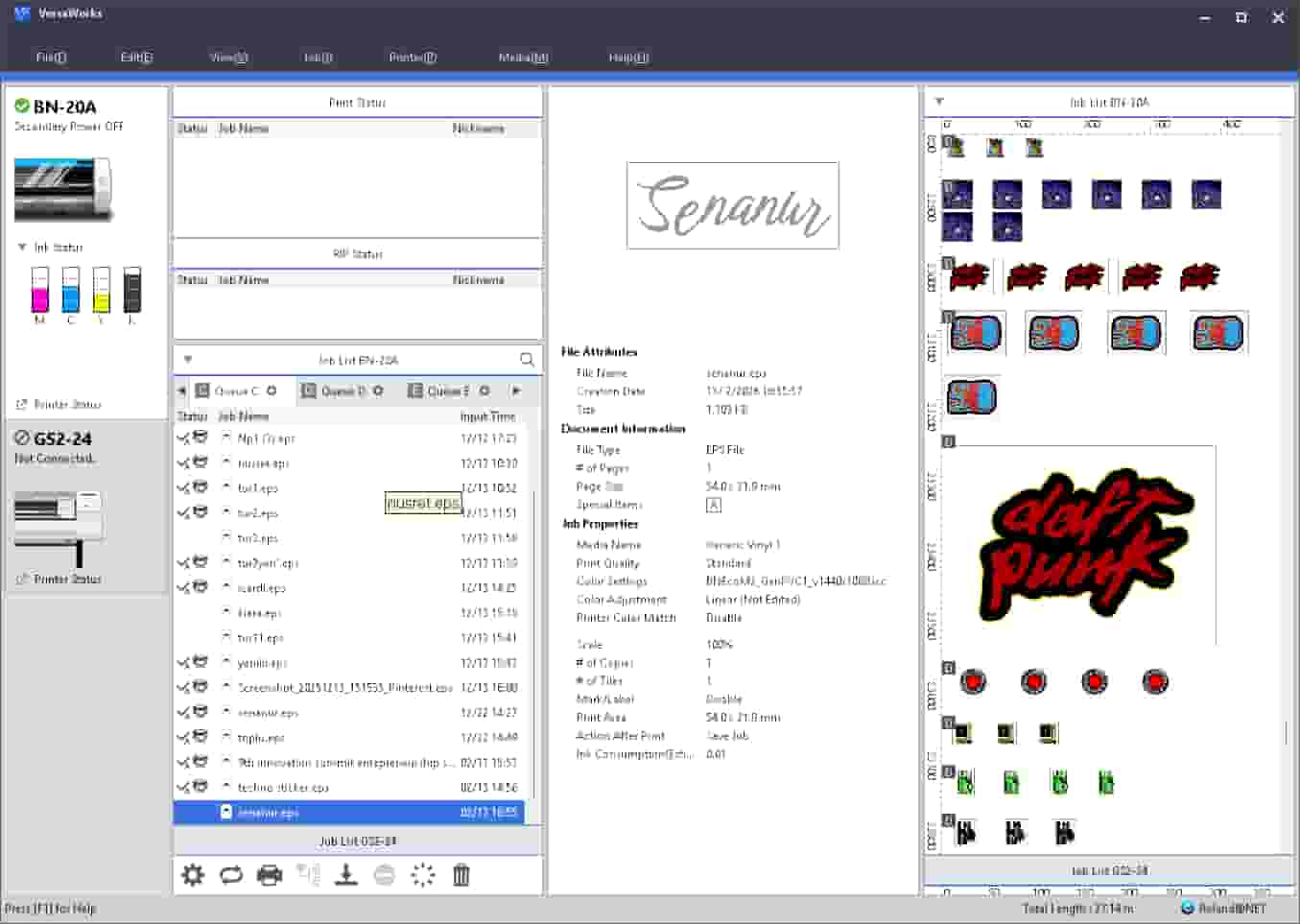Open the Media menu
Viewport: 1300px width, 924px height.
[523, 58]
